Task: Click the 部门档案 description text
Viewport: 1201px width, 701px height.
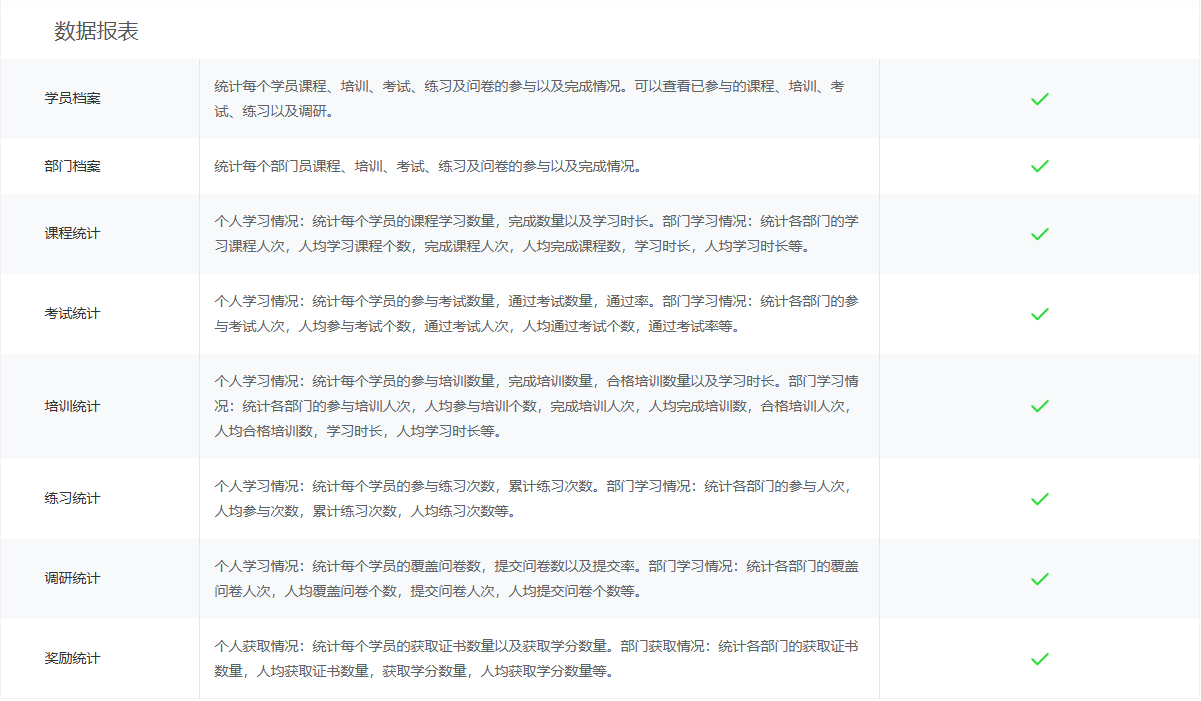Action: pyautogui.click(x=428, y=166)
